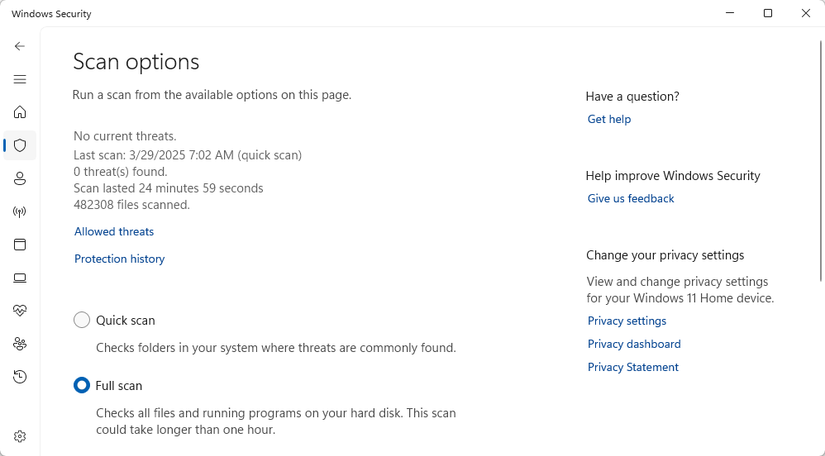Open the Privacy dashboard link

[634, 344]
